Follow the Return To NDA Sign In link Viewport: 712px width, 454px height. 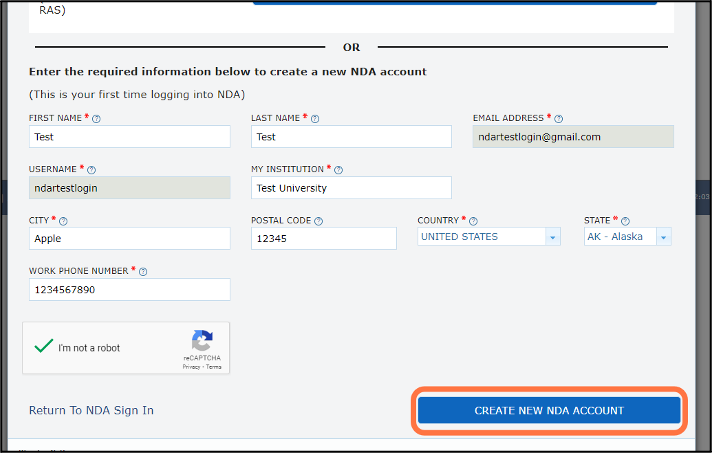[x=92, y=410]
